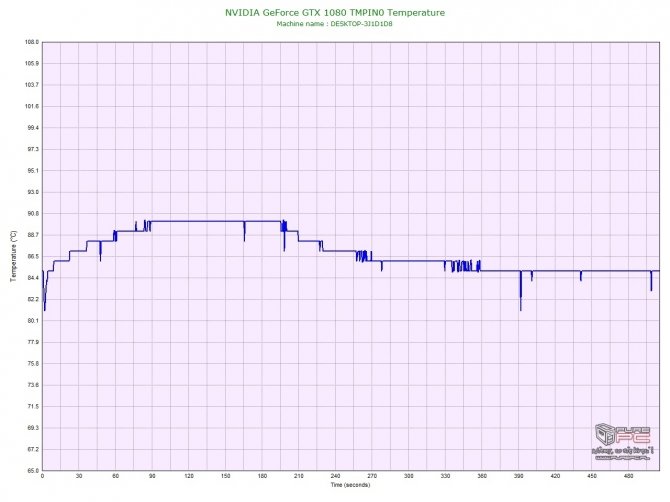
Task: Click the 'Temperature (°C)' vertical axis label
Action: (x=14, y=256)
